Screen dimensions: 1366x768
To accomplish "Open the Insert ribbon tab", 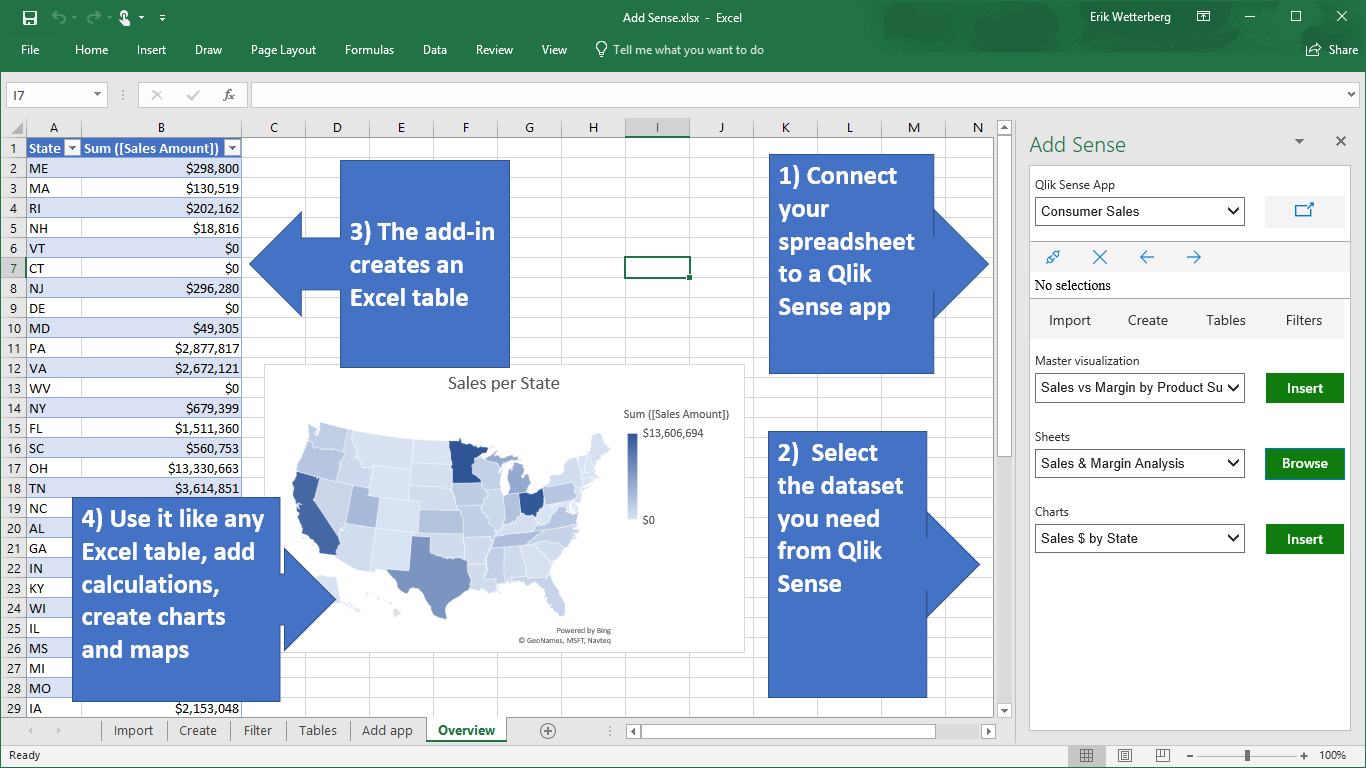I will (152, 50).
